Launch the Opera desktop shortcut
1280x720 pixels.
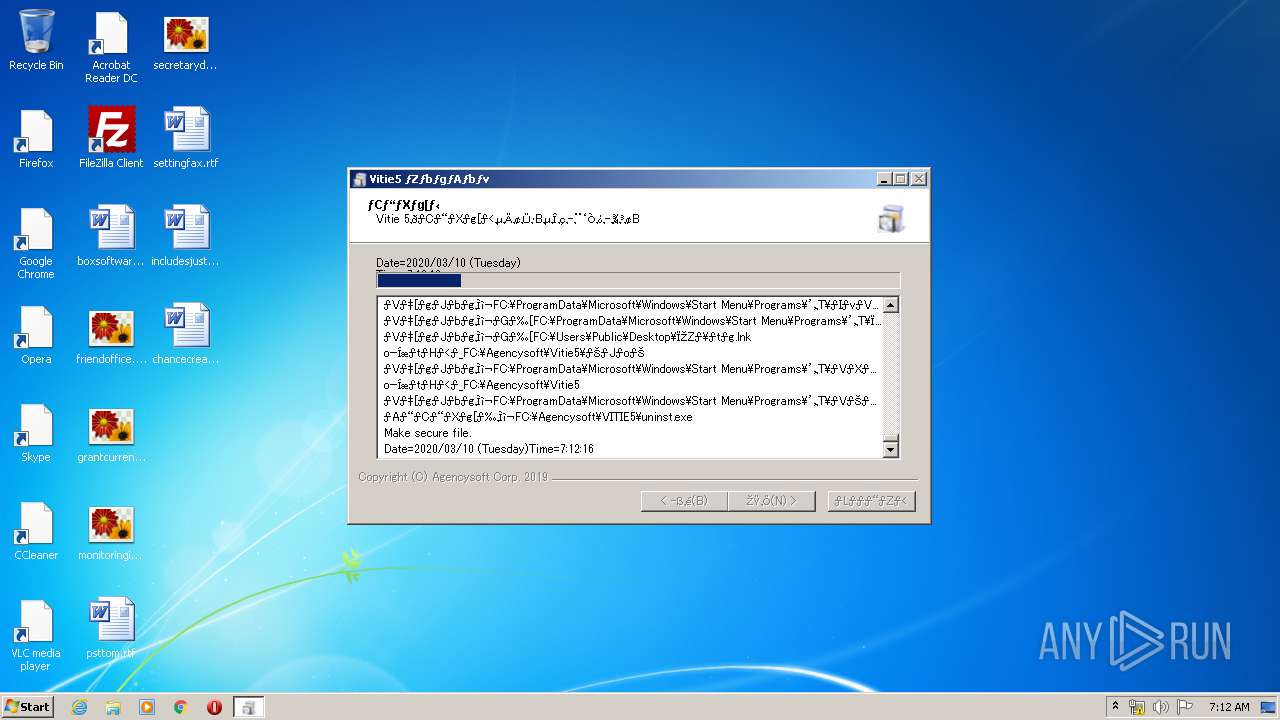click(36, 335)
